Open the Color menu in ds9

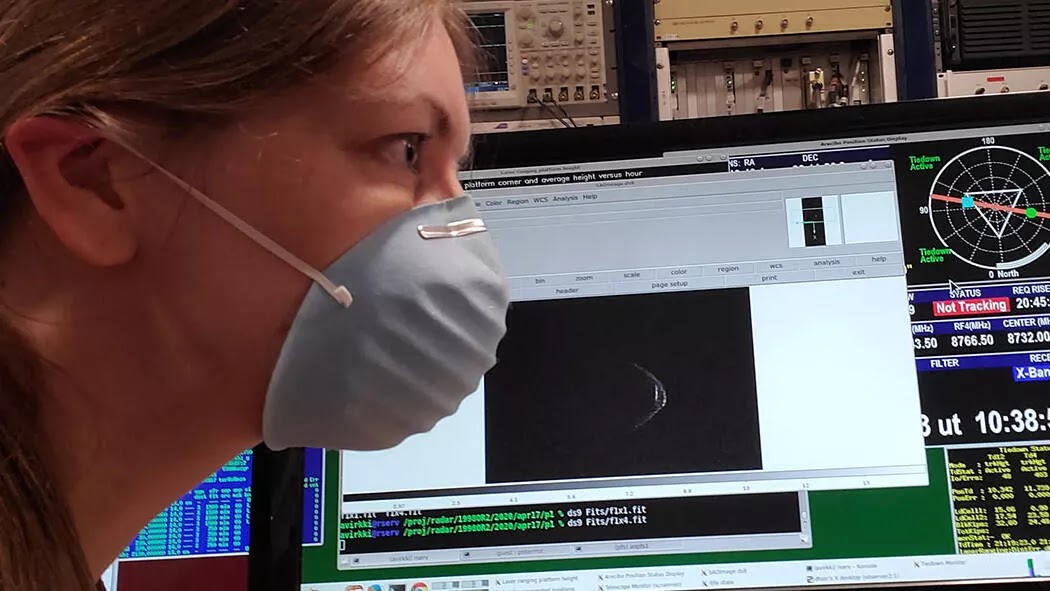click(x=494, y=203)
